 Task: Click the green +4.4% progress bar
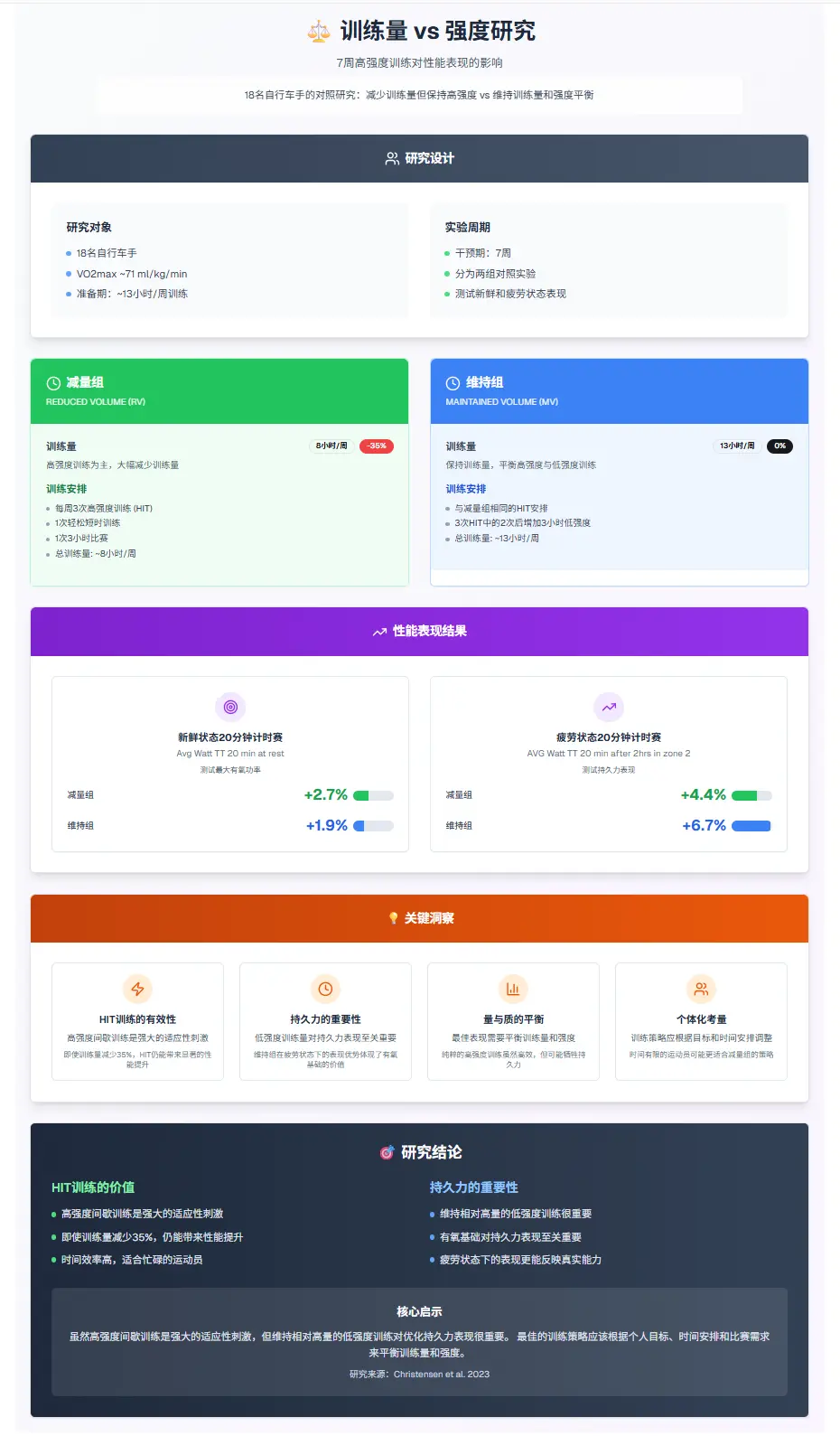tap(751, 795)
